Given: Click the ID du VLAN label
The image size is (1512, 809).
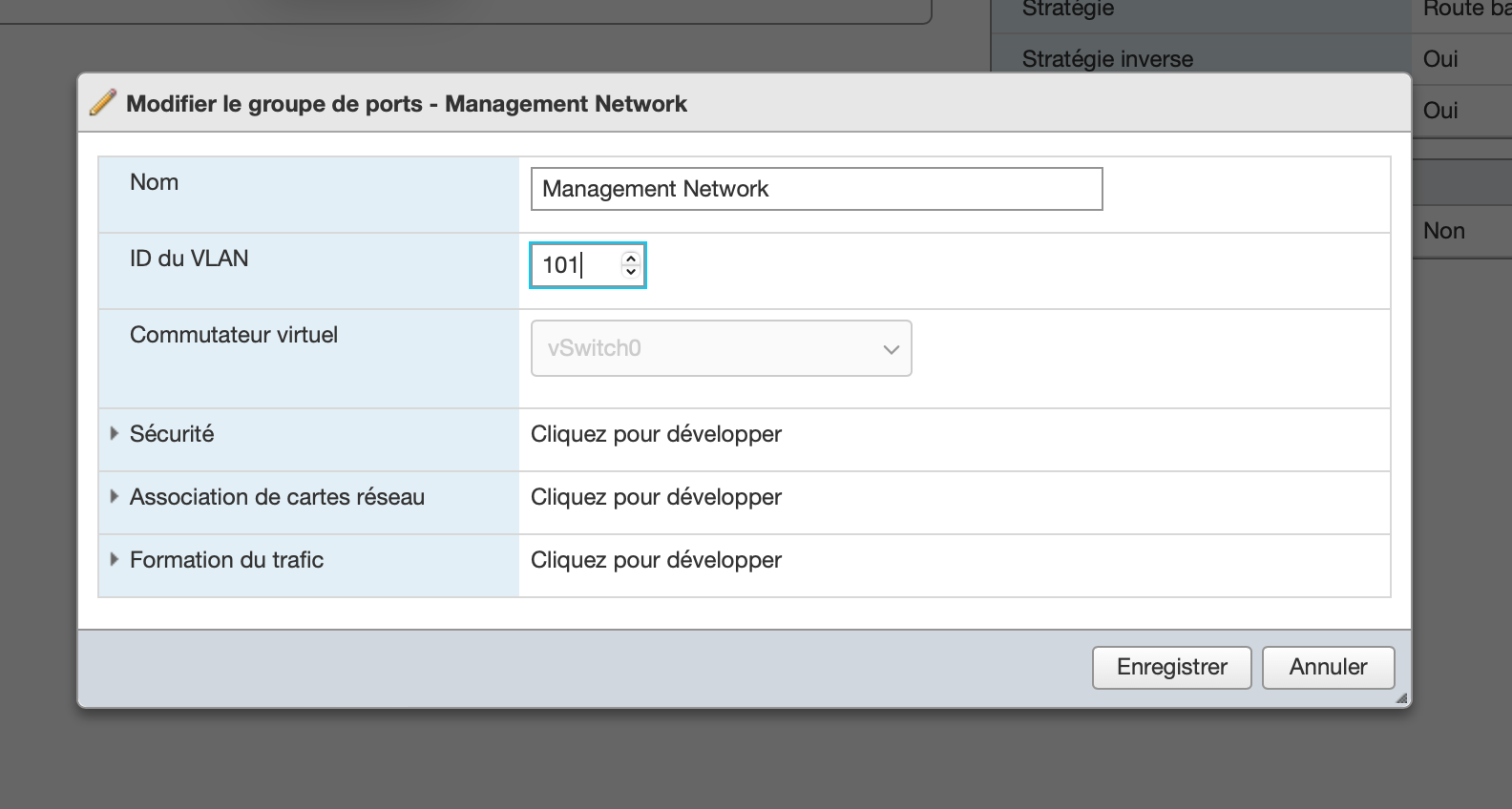Looking at the screenshot, I should [x=189, y=259].
